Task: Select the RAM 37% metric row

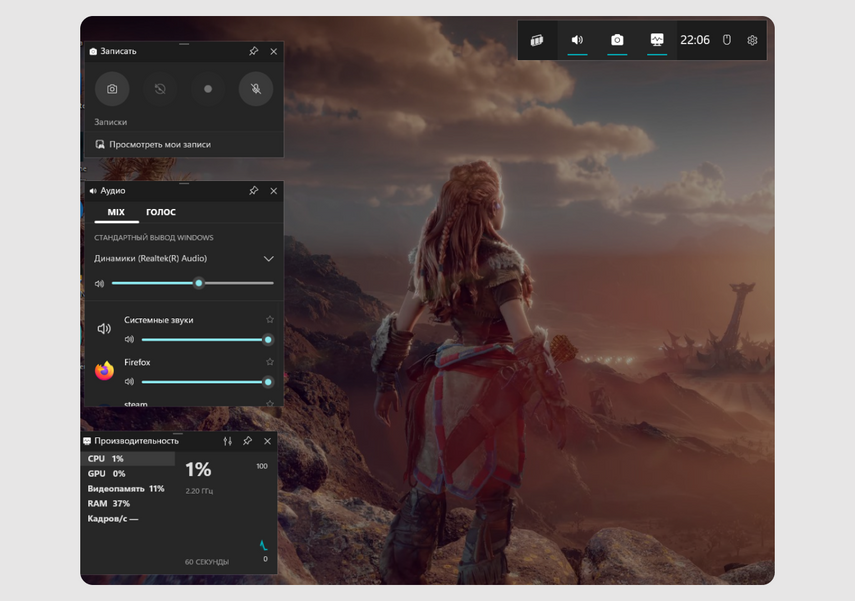Action: pos(129,503)
